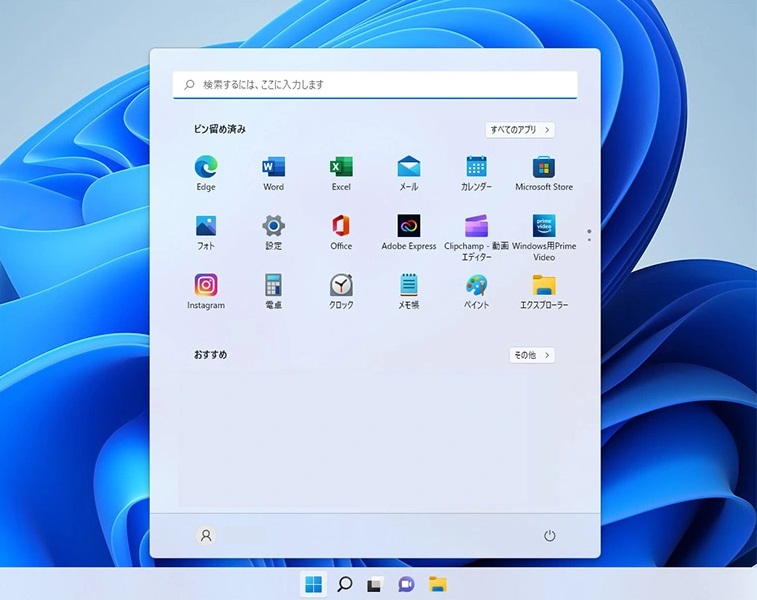Image resolution: width=757 pixels, height=600 pixels.
Task: Launch Chat from the taskbar
Action: tap(407, 584)
